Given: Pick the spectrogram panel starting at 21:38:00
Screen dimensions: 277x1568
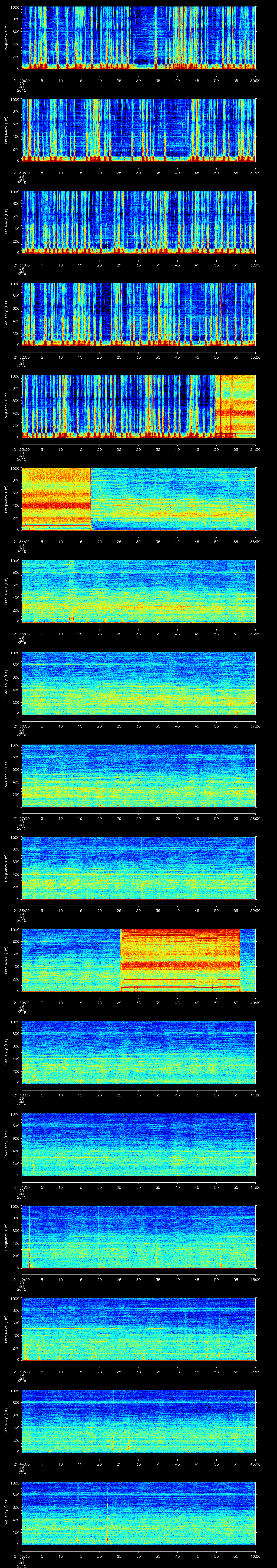Looking at the screenshot, I should point(139,868).
